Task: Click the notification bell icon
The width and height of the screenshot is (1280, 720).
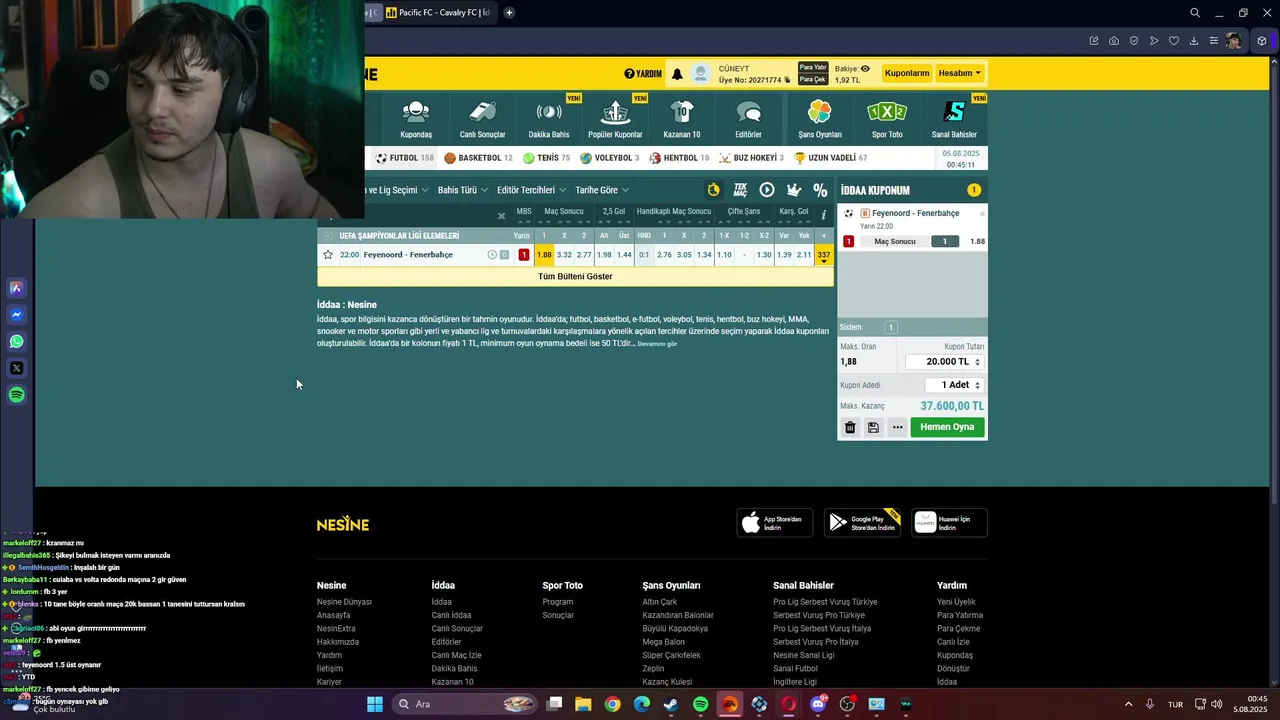Action: [677, 74]
